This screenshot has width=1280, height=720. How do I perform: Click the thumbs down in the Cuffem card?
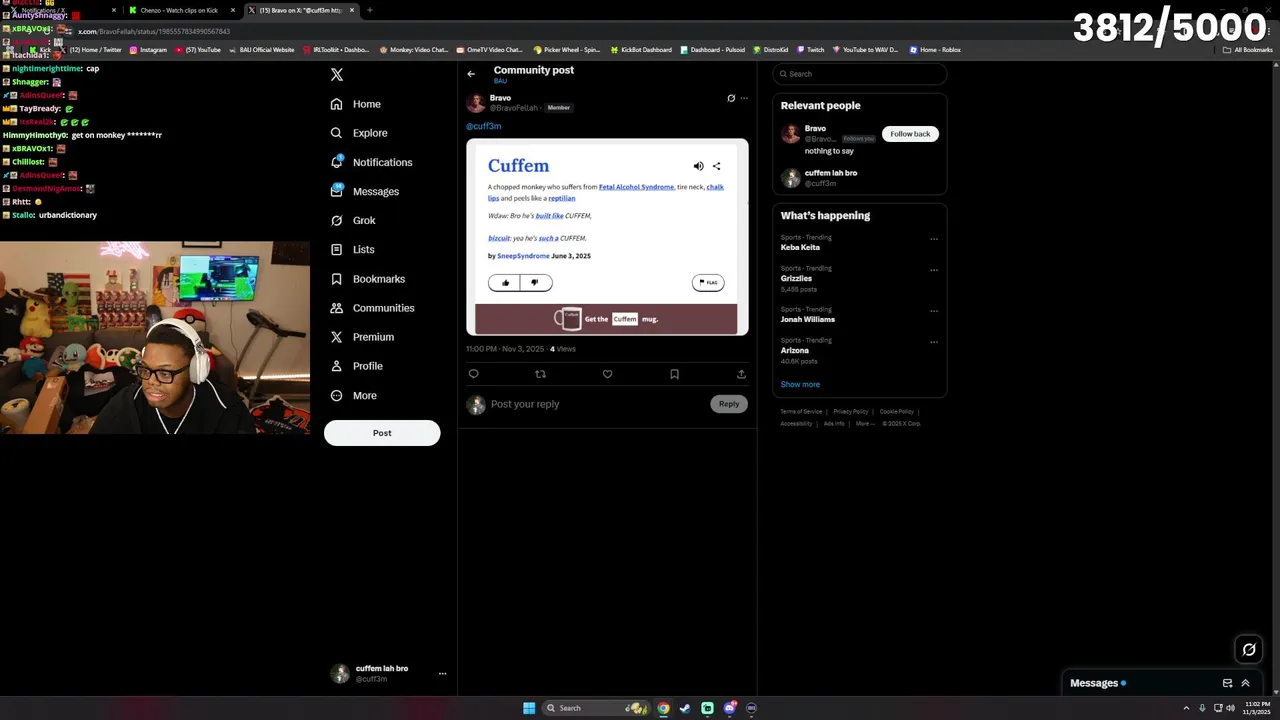[x=535, y=283]
